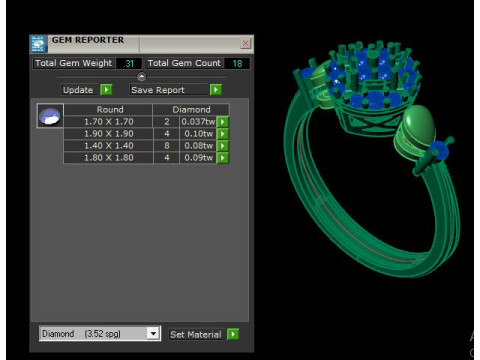480x360 pixels.
Task: Click the Total Gem Weight value .31
Action: point(129,63)
